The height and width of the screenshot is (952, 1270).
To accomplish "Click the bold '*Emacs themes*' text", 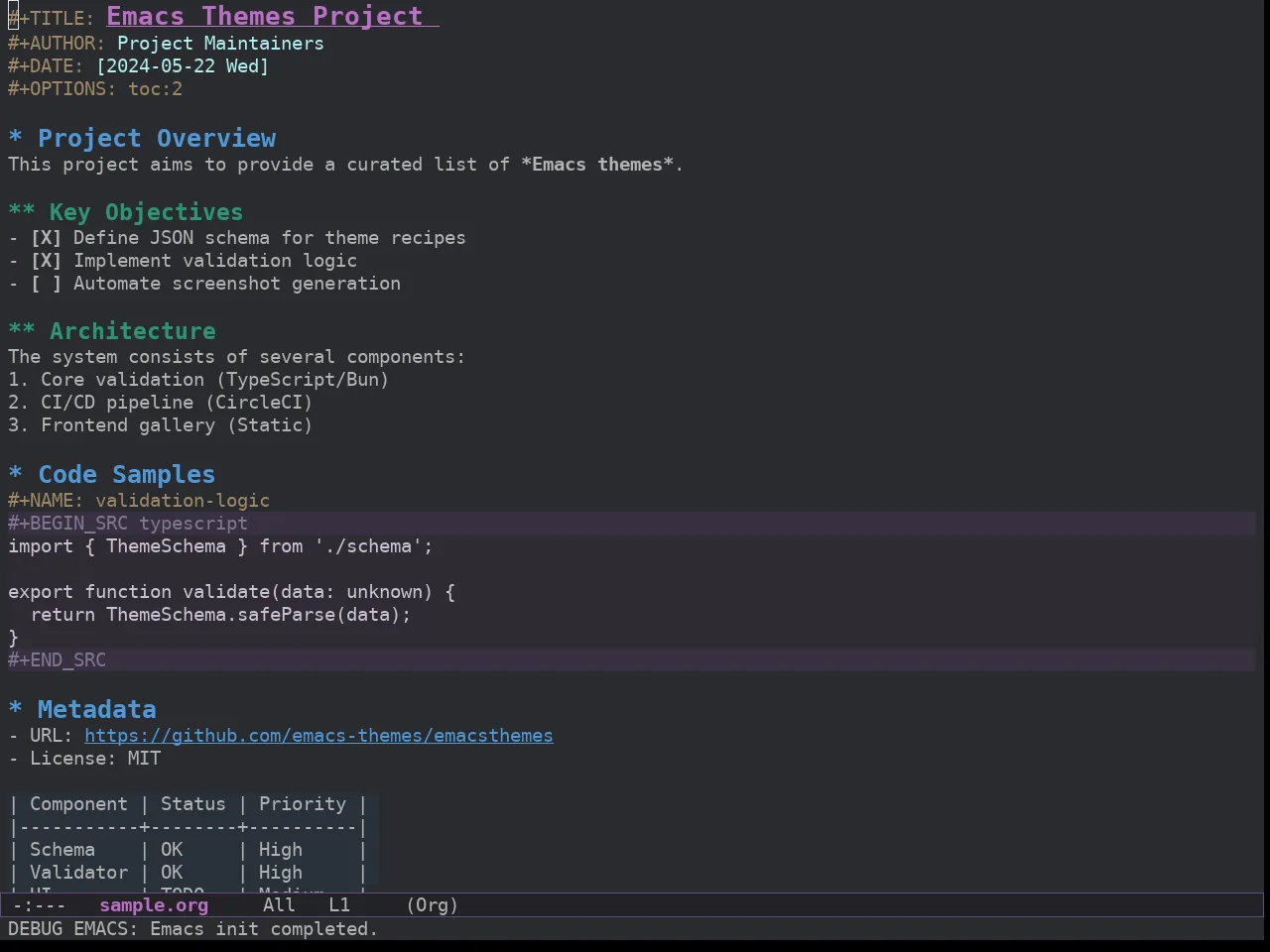I will point(597,165).
